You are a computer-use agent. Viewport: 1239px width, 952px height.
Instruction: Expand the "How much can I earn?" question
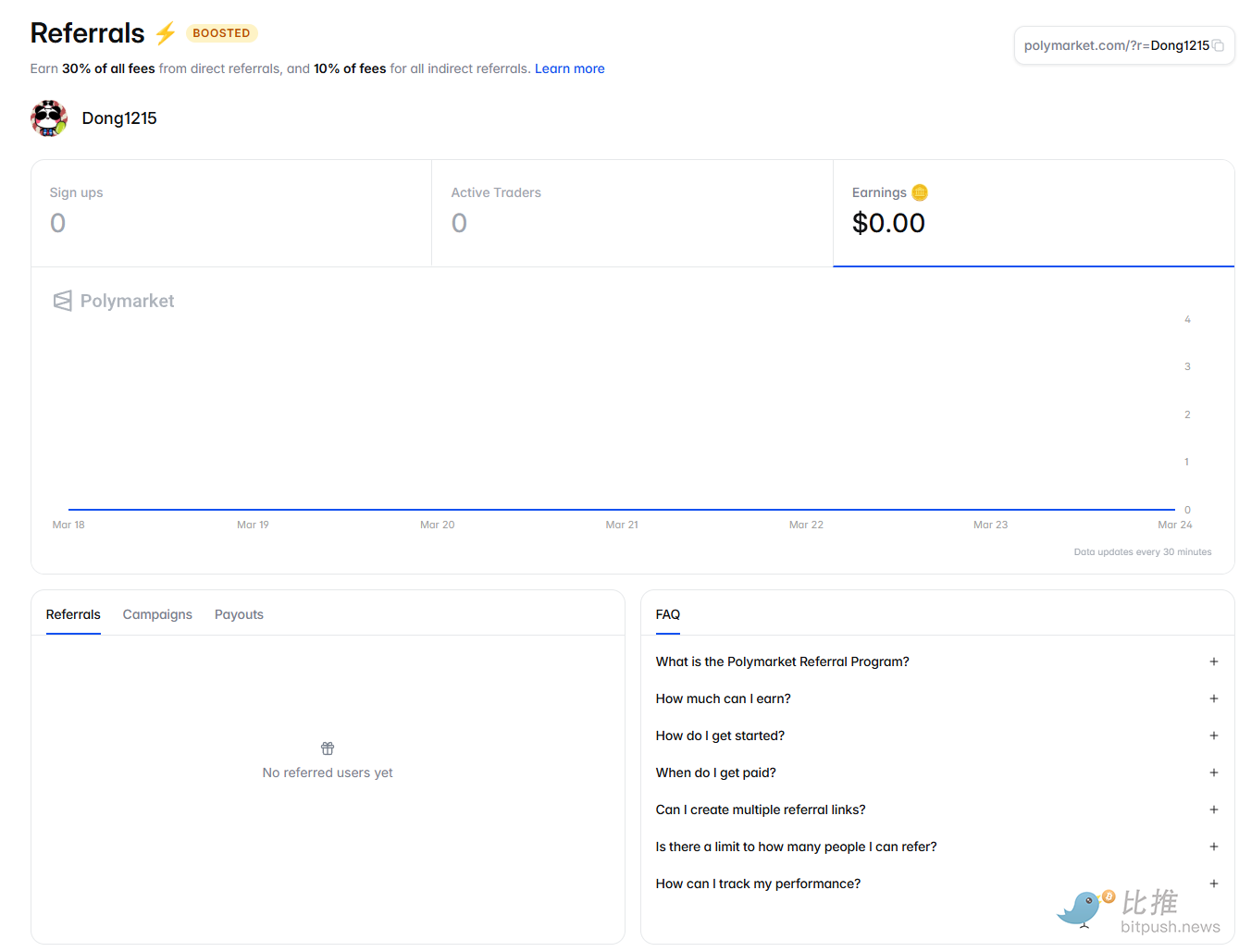[x=1213, y=699]
